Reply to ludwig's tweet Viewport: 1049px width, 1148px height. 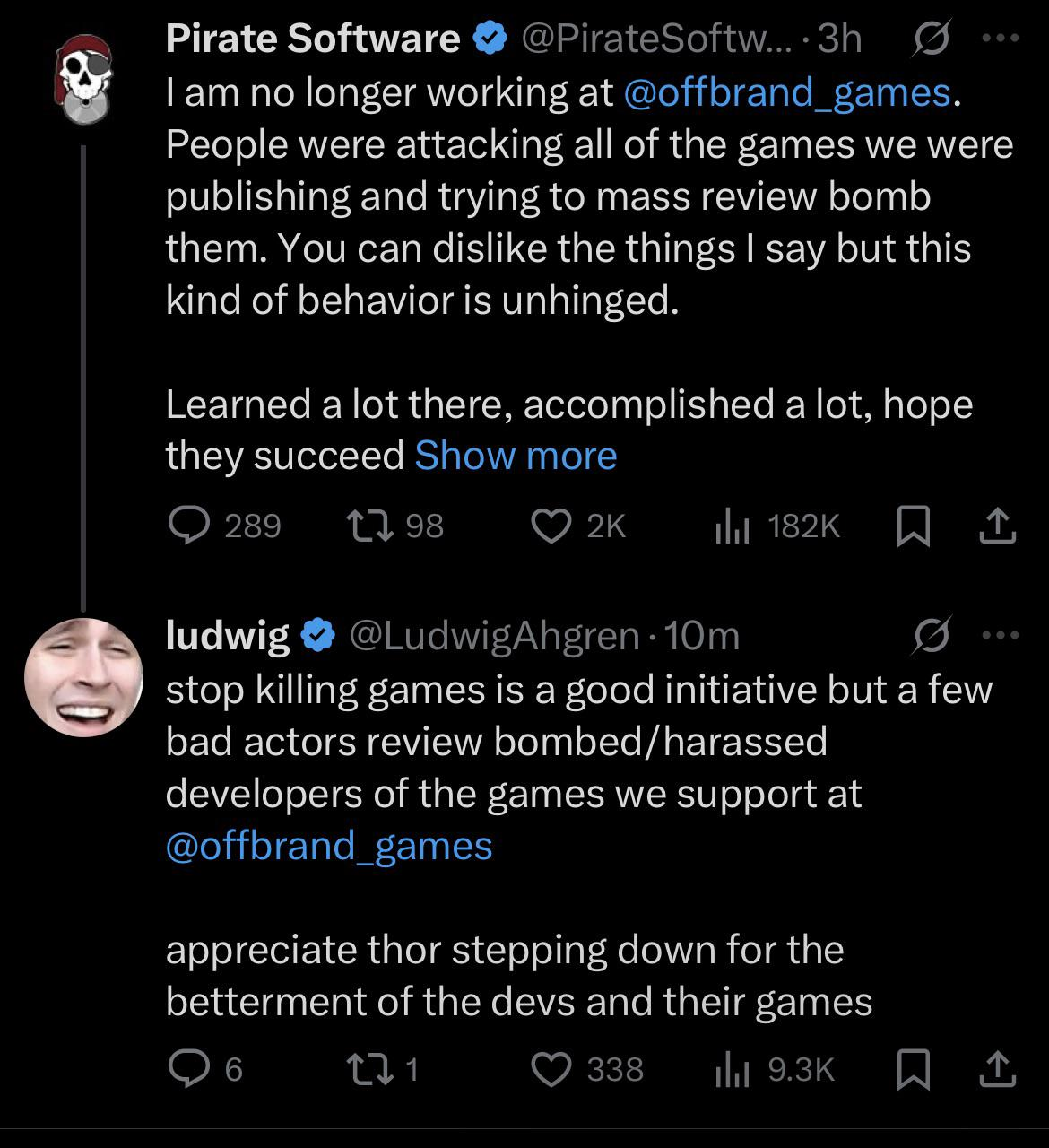(206, 1069)
